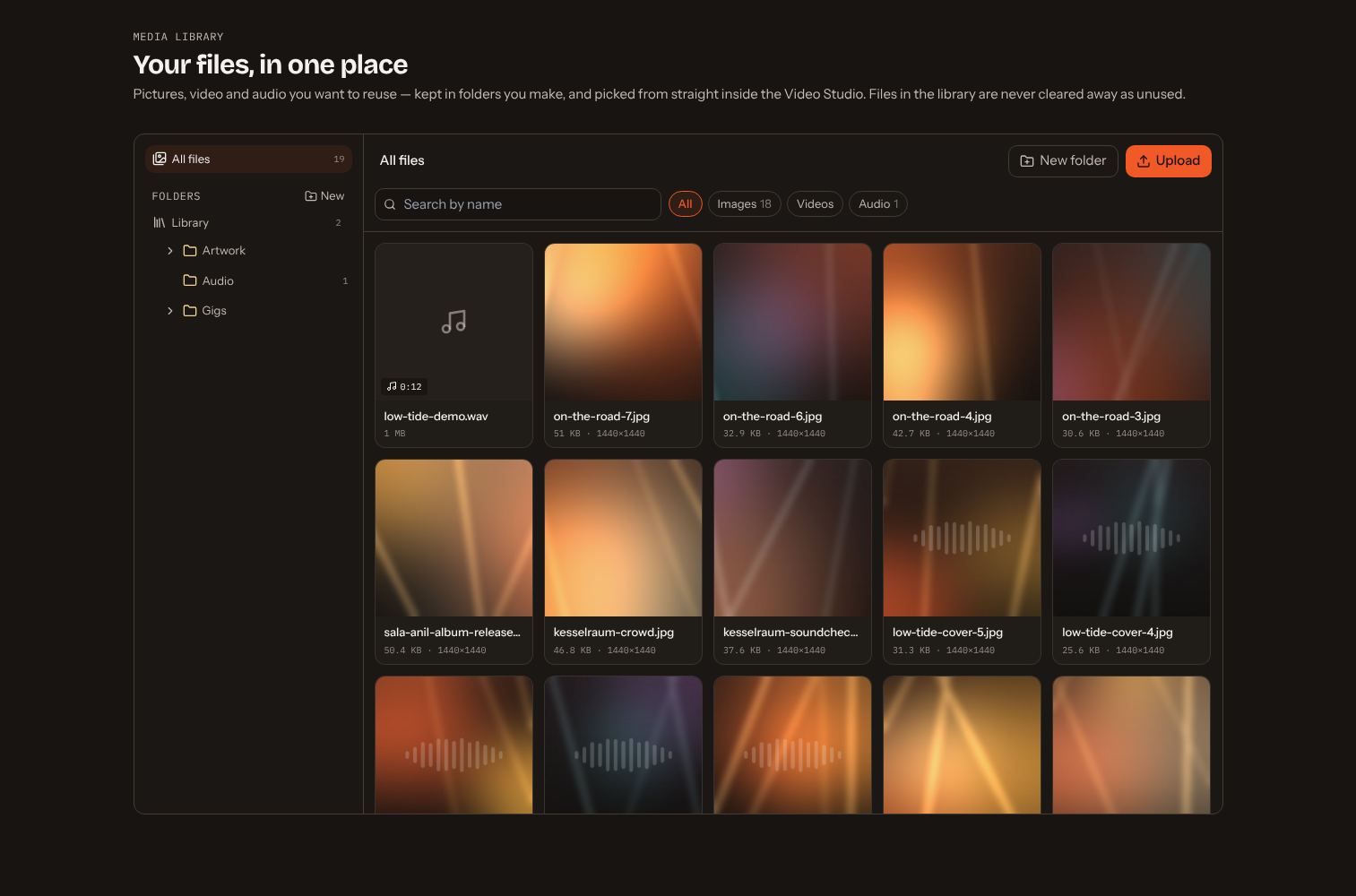Click the 19 count next to All files
The height and width of the screenshot is (896, 1356).
339,159
